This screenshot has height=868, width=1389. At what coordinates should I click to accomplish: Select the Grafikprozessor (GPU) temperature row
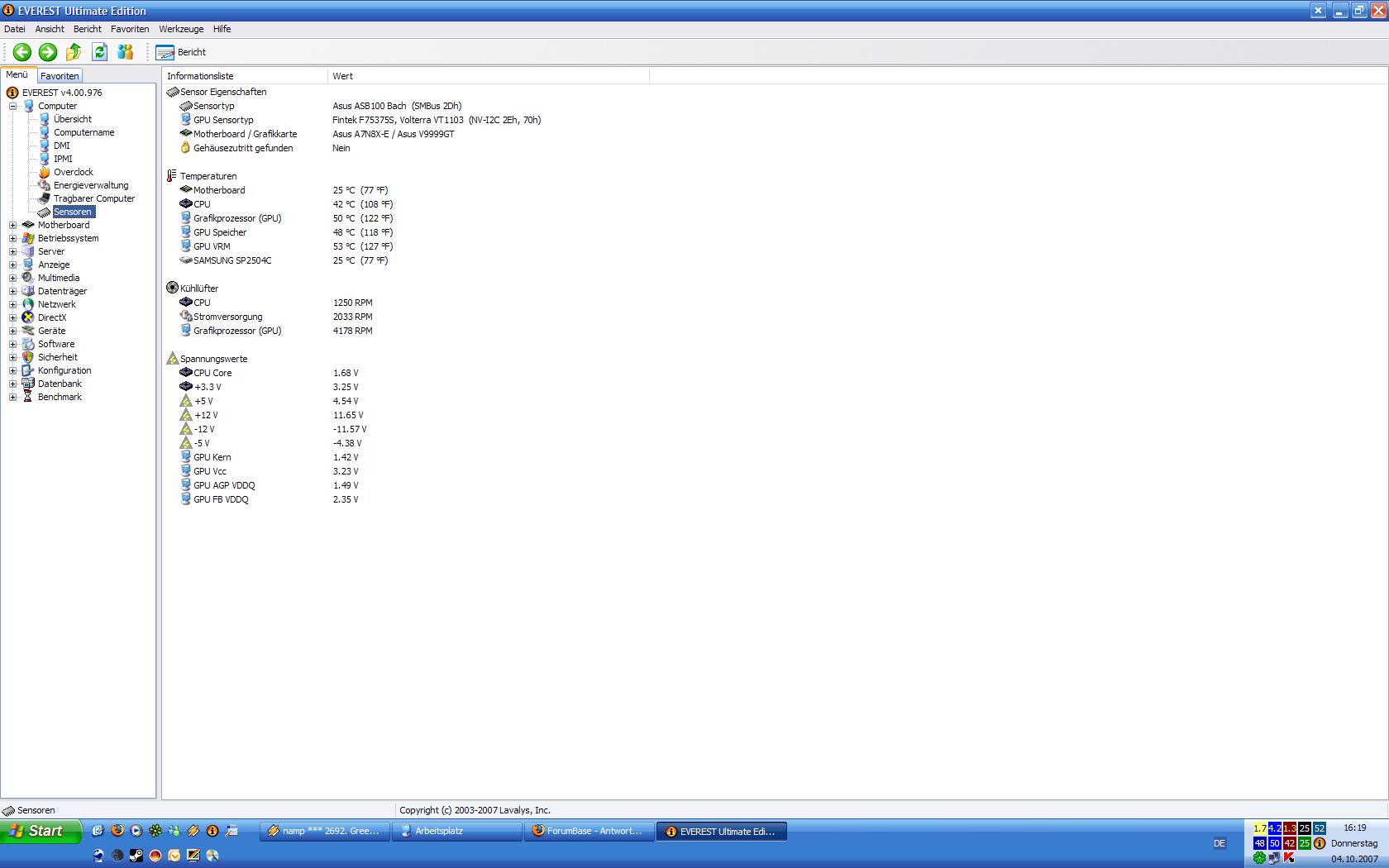(x=406, y=218)
